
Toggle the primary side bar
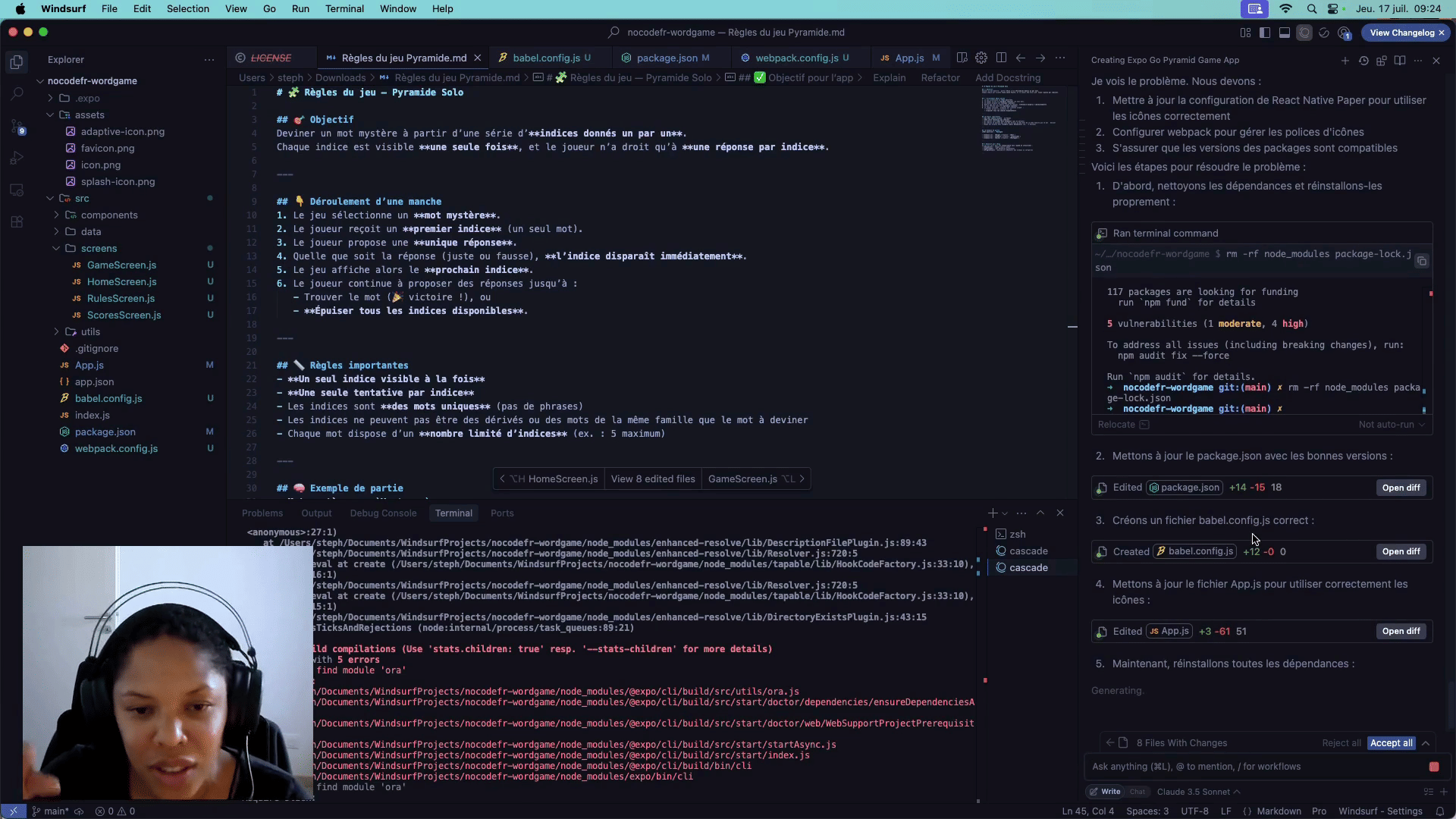pyautogui.click(x=1265, y=33)
